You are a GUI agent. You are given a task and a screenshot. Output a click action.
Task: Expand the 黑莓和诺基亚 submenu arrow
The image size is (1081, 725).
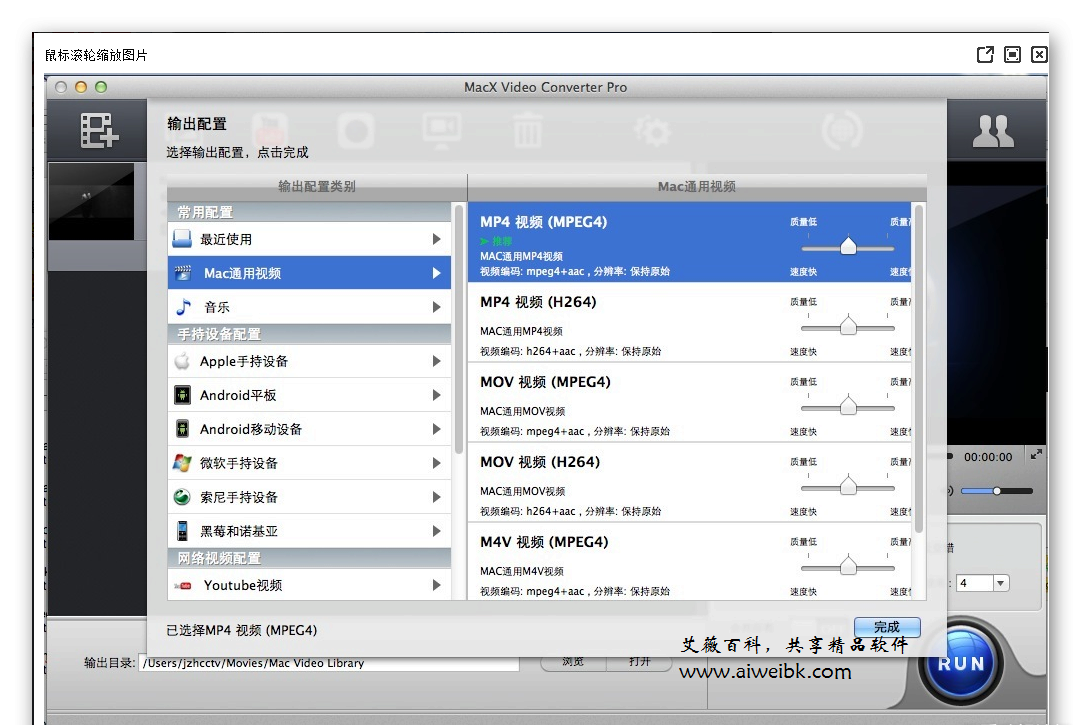coord(436,531)
